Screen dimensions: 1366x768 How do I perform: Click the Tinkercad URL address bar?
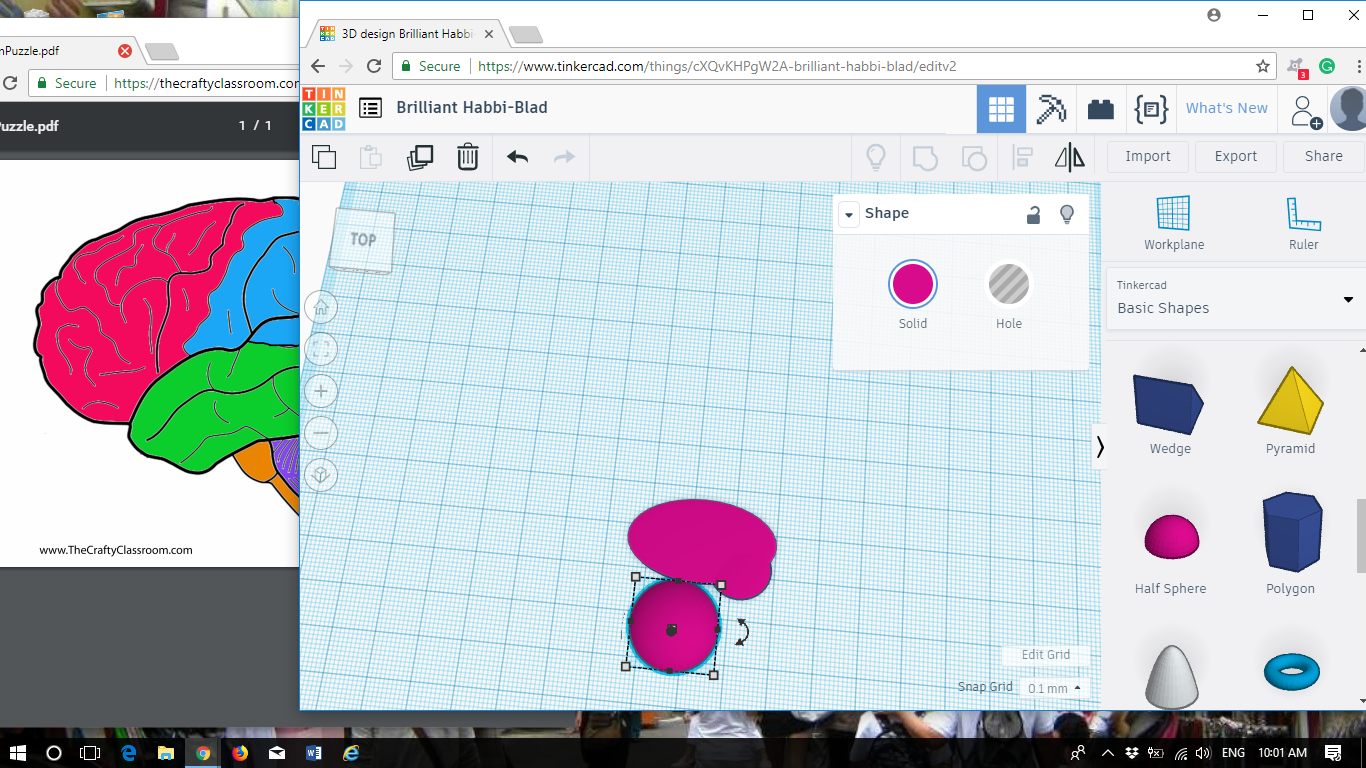tap(833, 66)
